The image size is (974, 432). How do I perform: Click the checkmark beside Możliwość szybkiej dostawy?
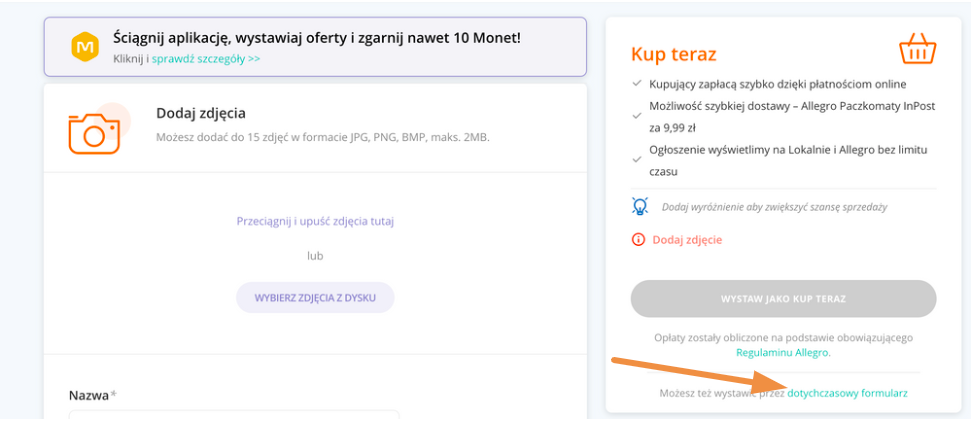(x=636, y=116)
